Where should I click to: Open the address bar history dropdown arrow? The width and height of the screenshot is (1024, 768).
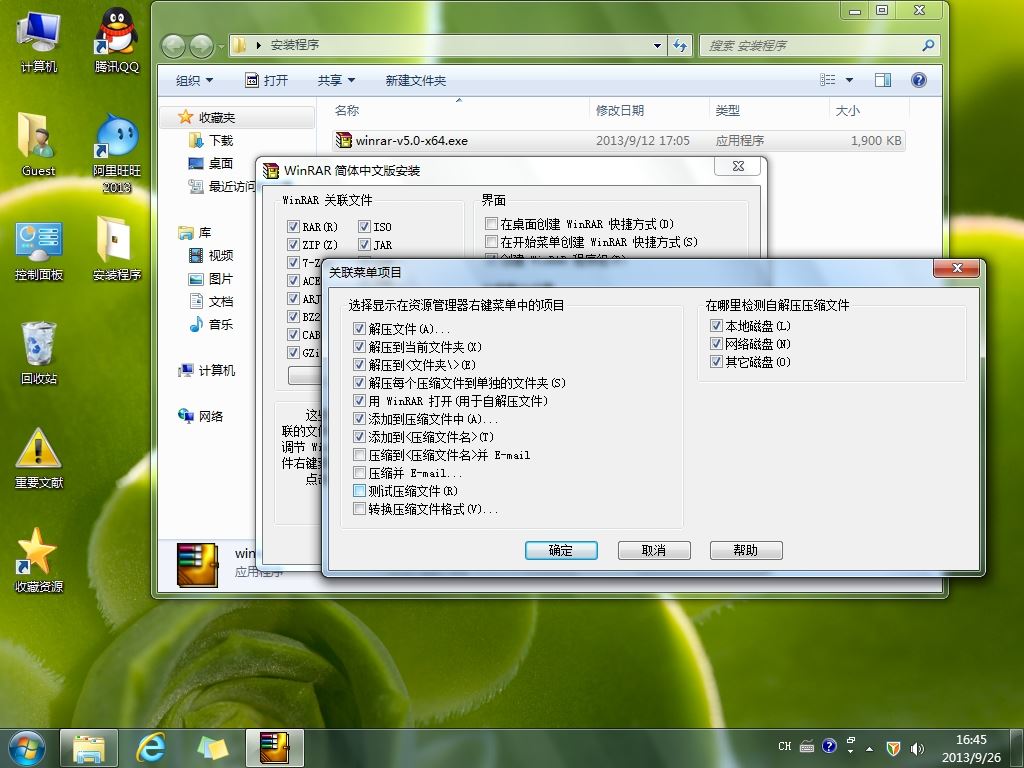(x=657, y=45)
